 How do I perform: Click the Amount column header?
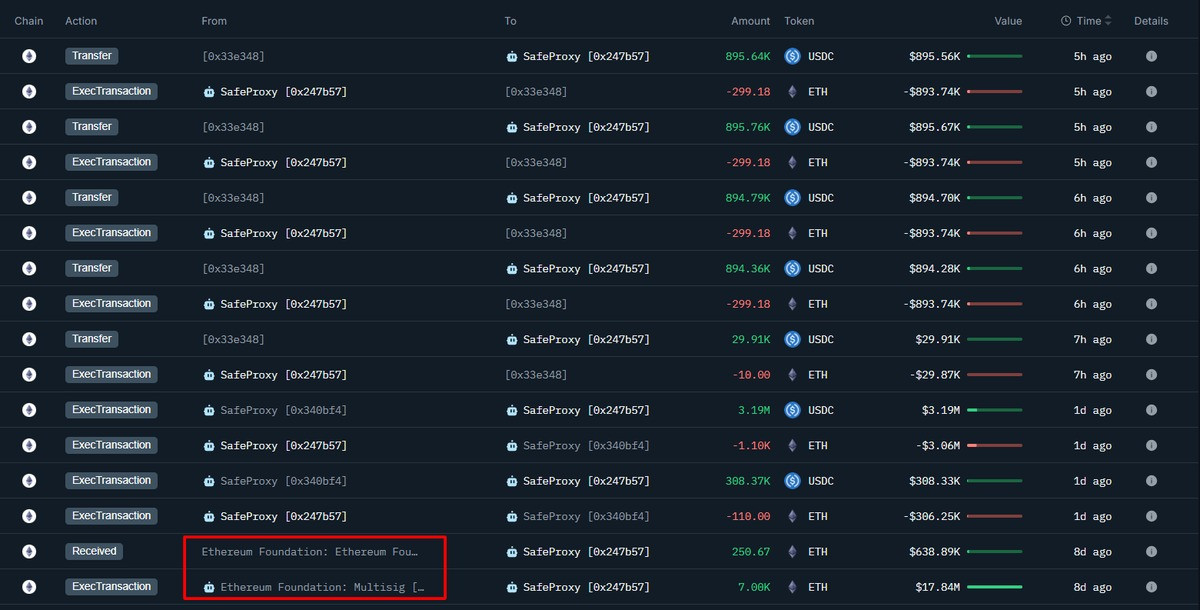[x=750, y=21]
